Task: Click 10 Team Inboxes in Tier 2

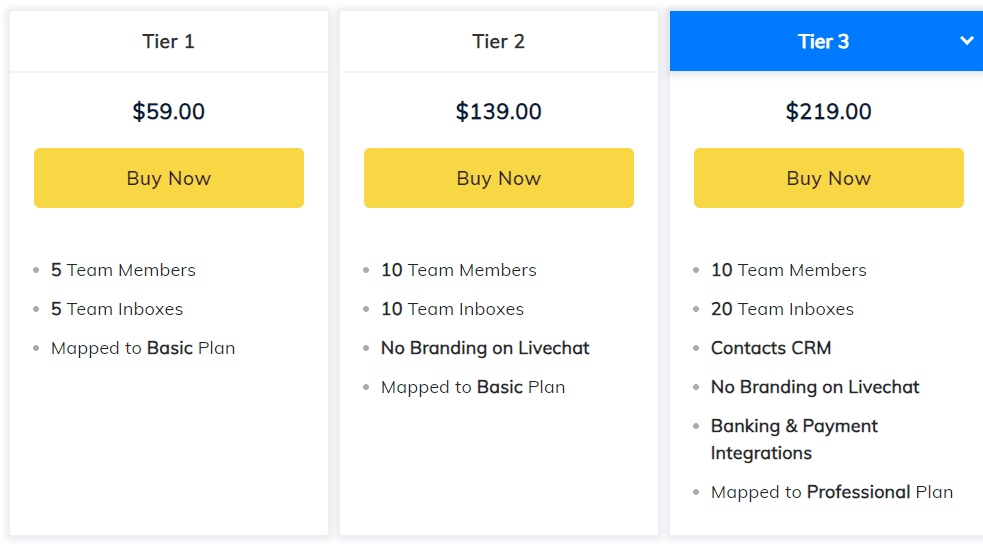Action: 452,309
